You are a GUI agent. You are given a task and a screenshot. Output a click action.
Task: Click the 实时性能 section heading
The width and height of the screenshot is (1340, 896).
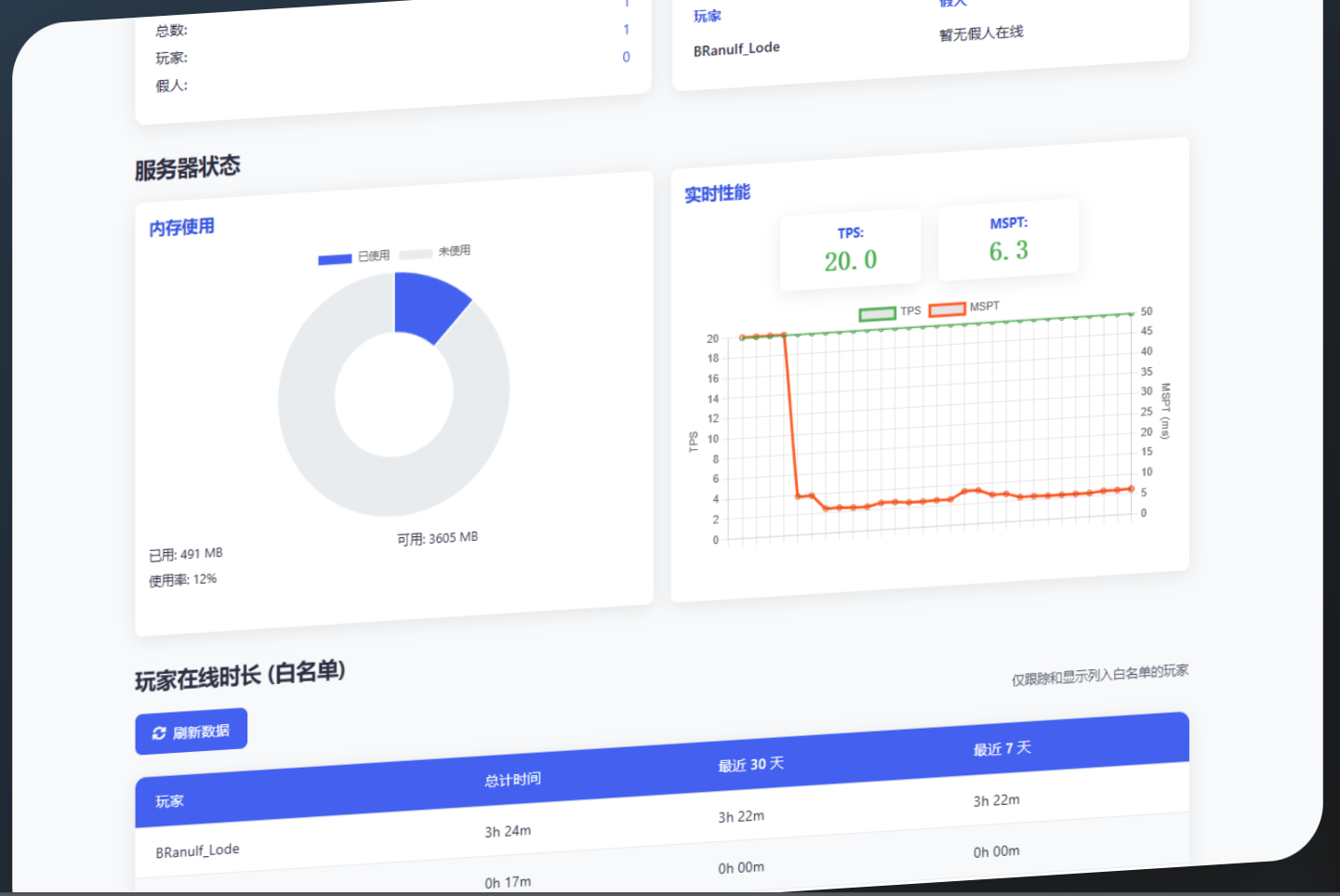(716, 193)
